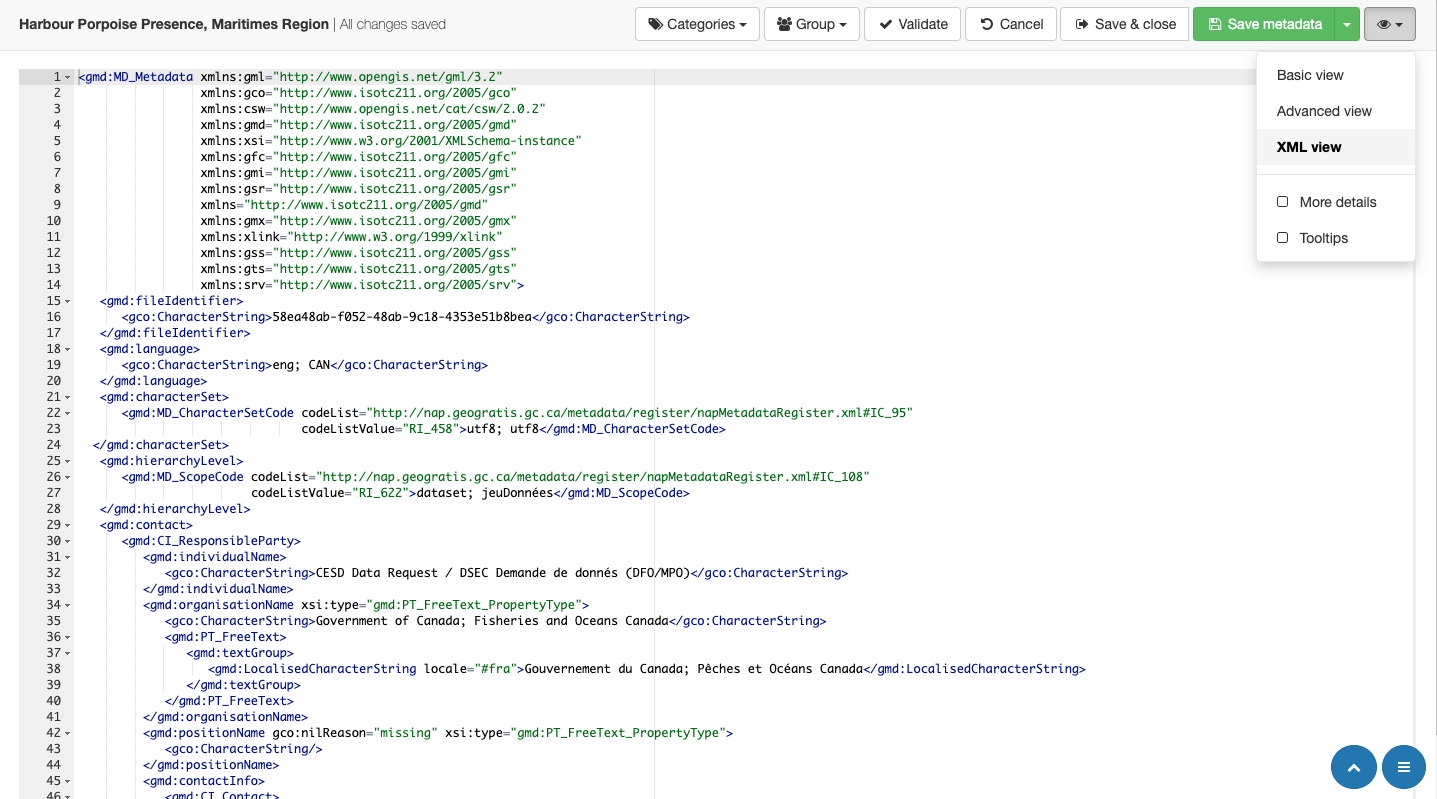The image size is (1437, 799).
Task: Click the Validate button
Action: 913,24
